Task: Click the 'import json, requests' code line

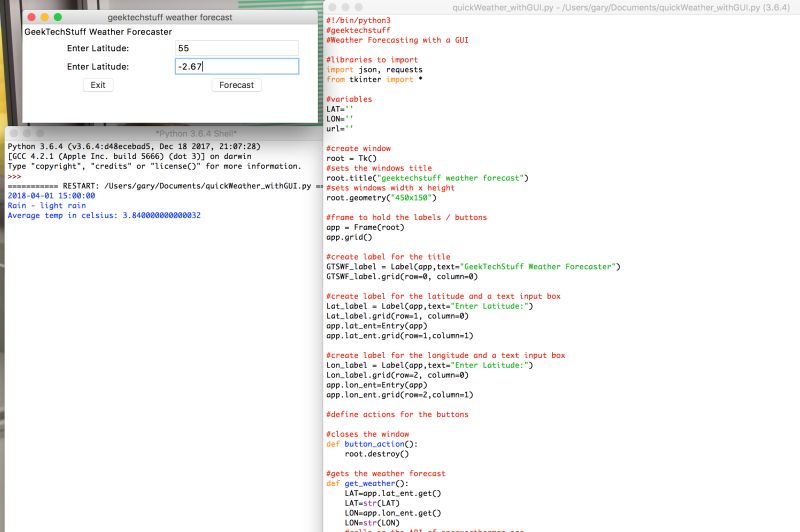Action: point(374,70)
